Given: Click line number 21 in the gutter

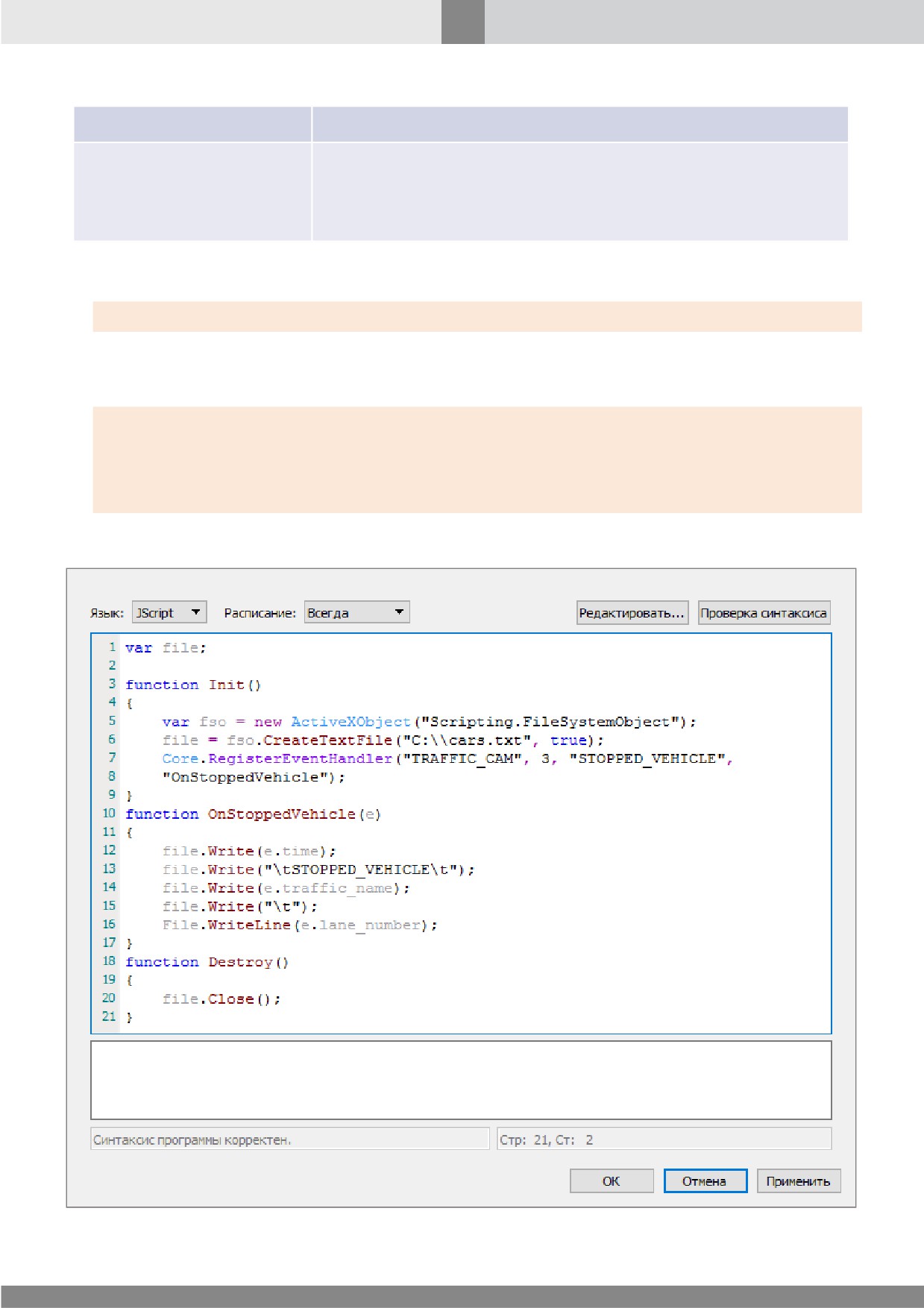Looking at the screenshot, I should point(109,1016).
